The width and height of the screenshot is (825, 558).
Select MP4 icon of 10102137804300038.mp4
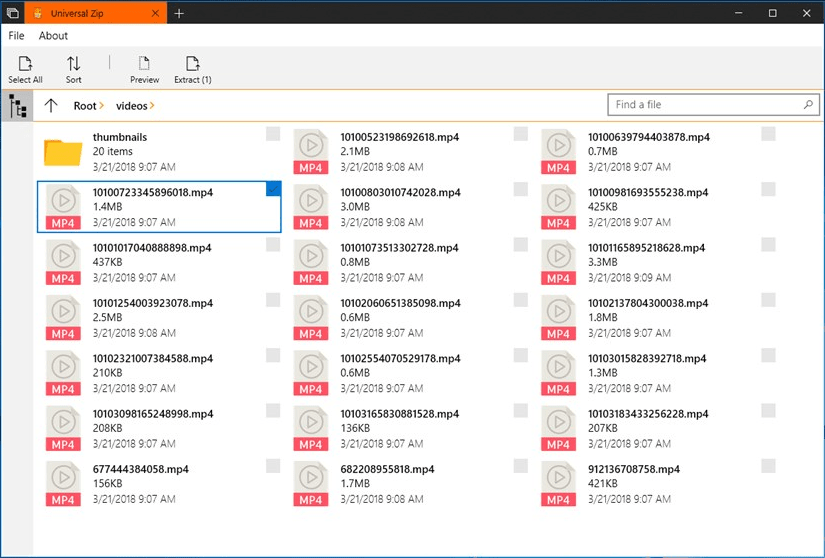558,318
